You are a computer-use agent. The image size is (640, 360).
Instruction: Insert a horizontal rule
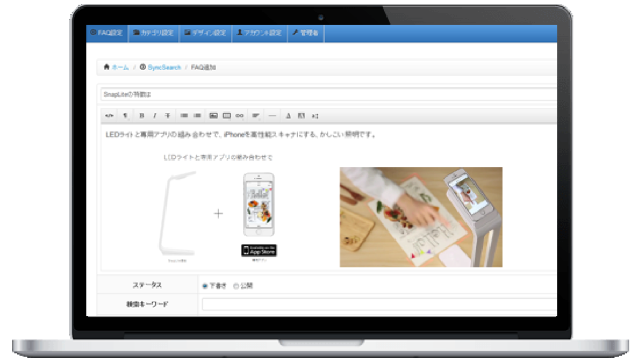(272, 116)
